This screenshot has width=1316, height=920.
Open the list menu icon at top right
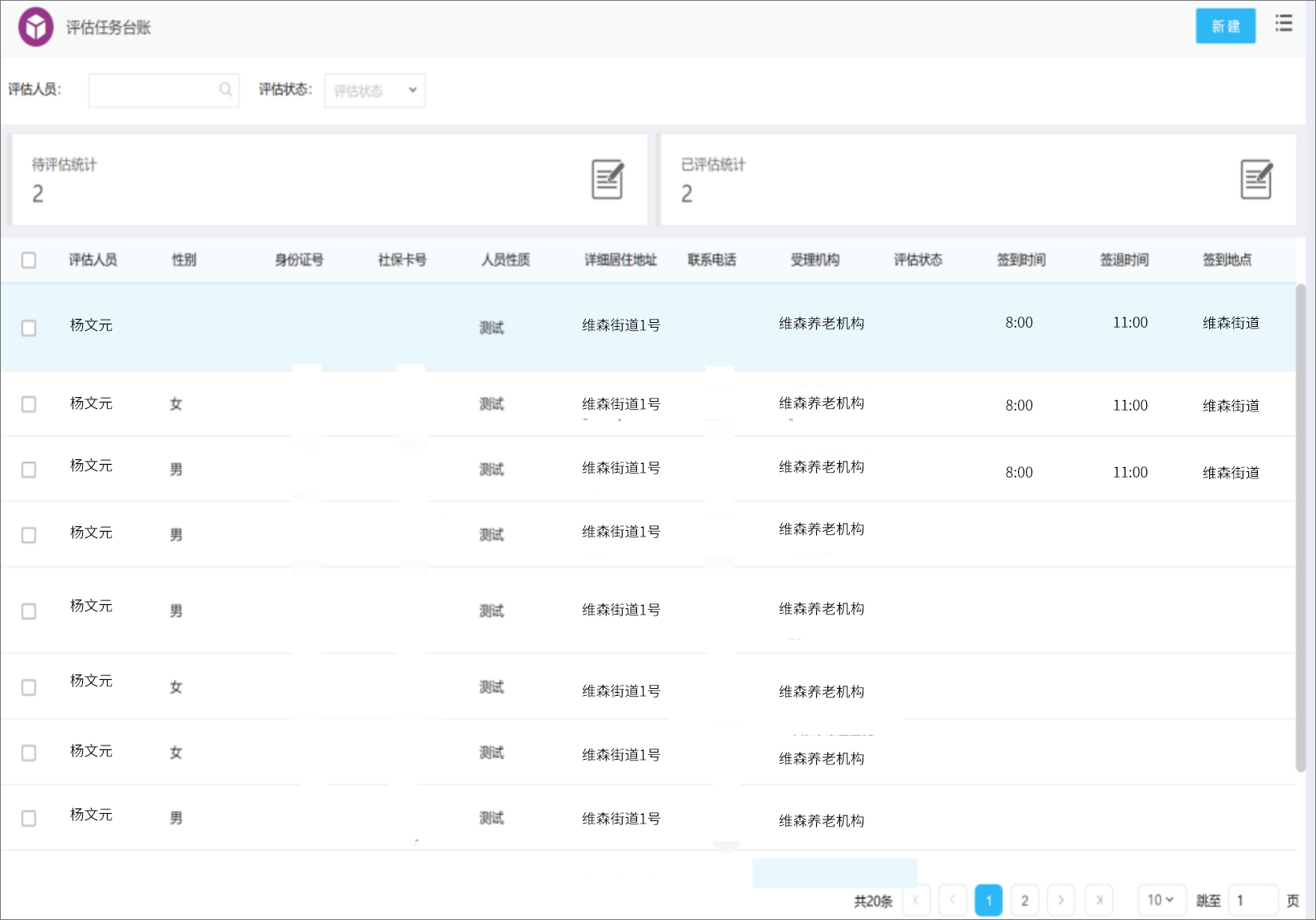point(1283,23)
